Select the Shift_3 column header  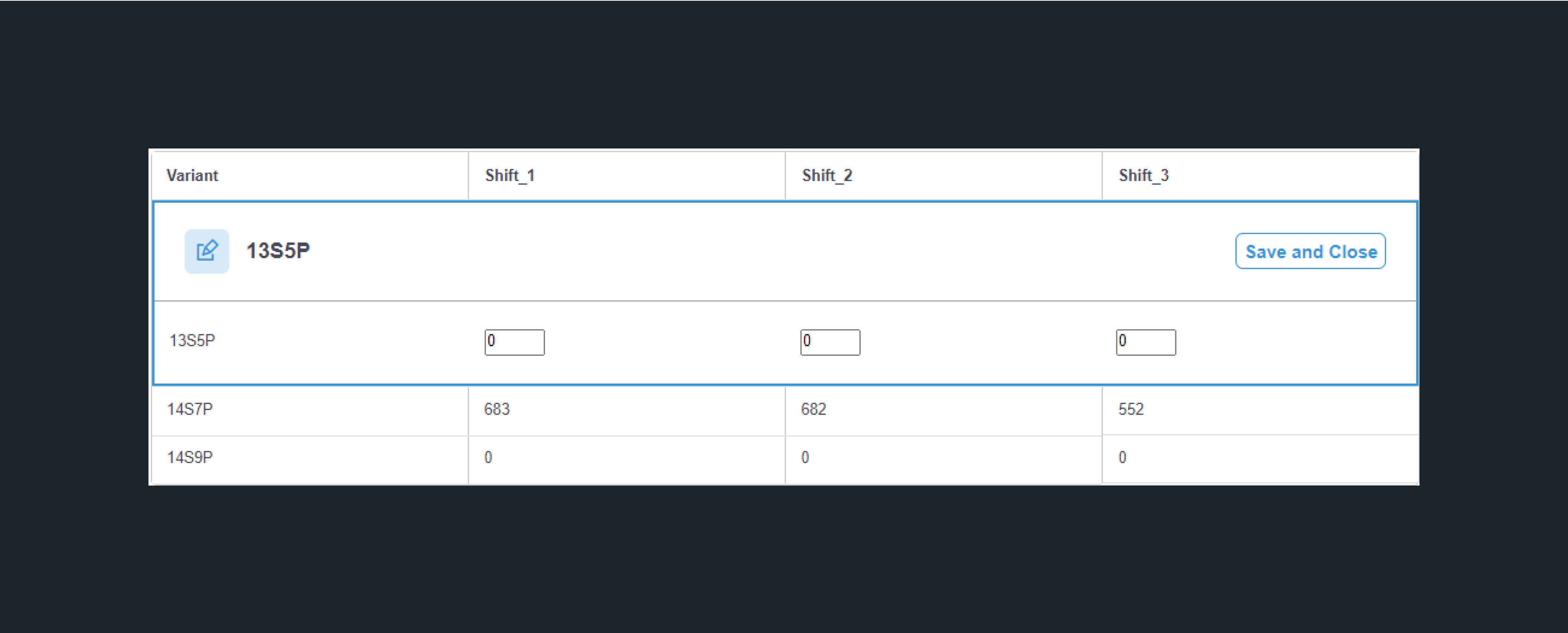pyautogui.click(x=1260, y=175)
